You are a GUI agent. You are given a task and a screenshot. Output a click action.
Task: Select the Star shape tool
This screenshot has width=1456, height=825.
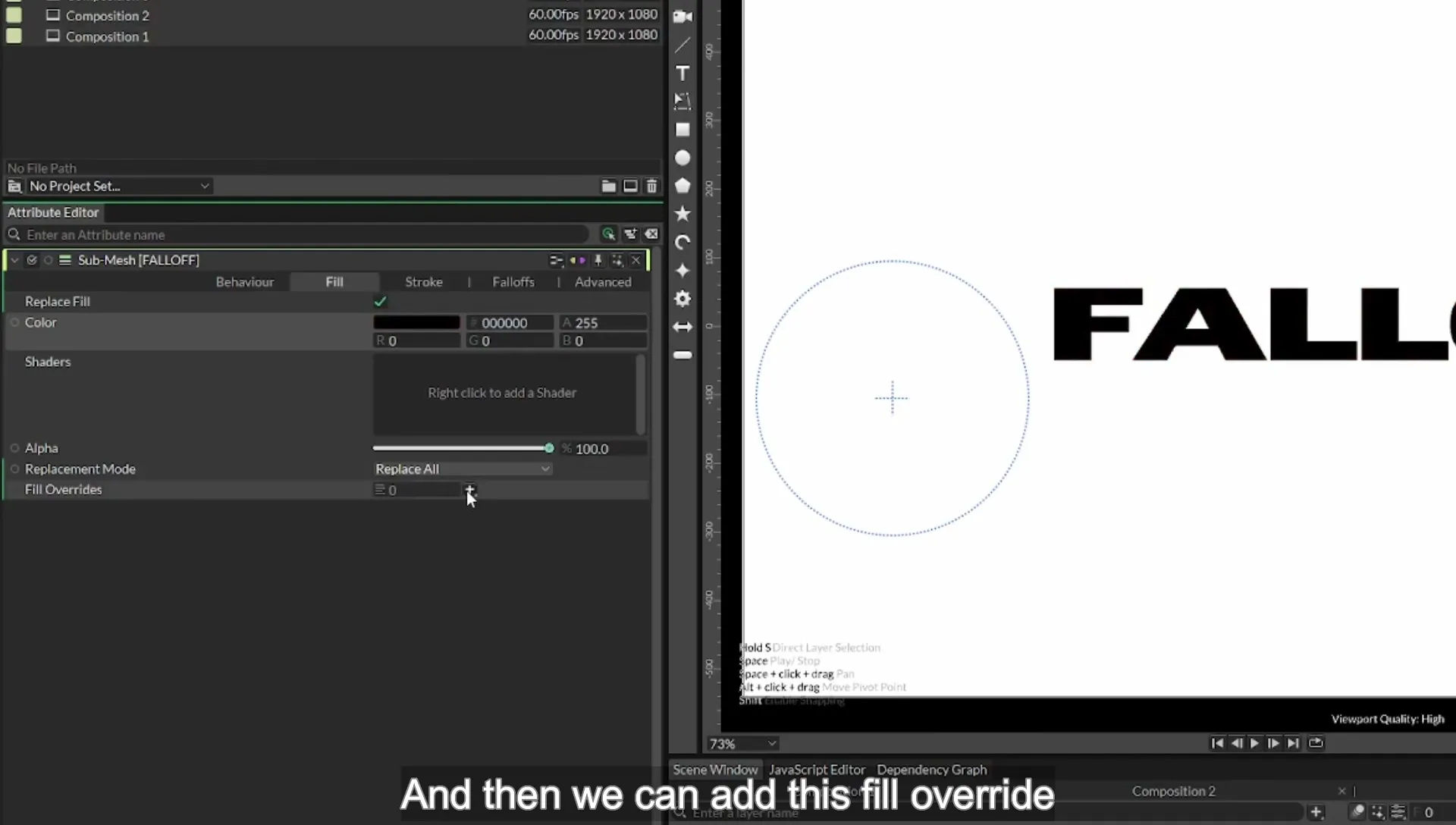pos(682,214)
